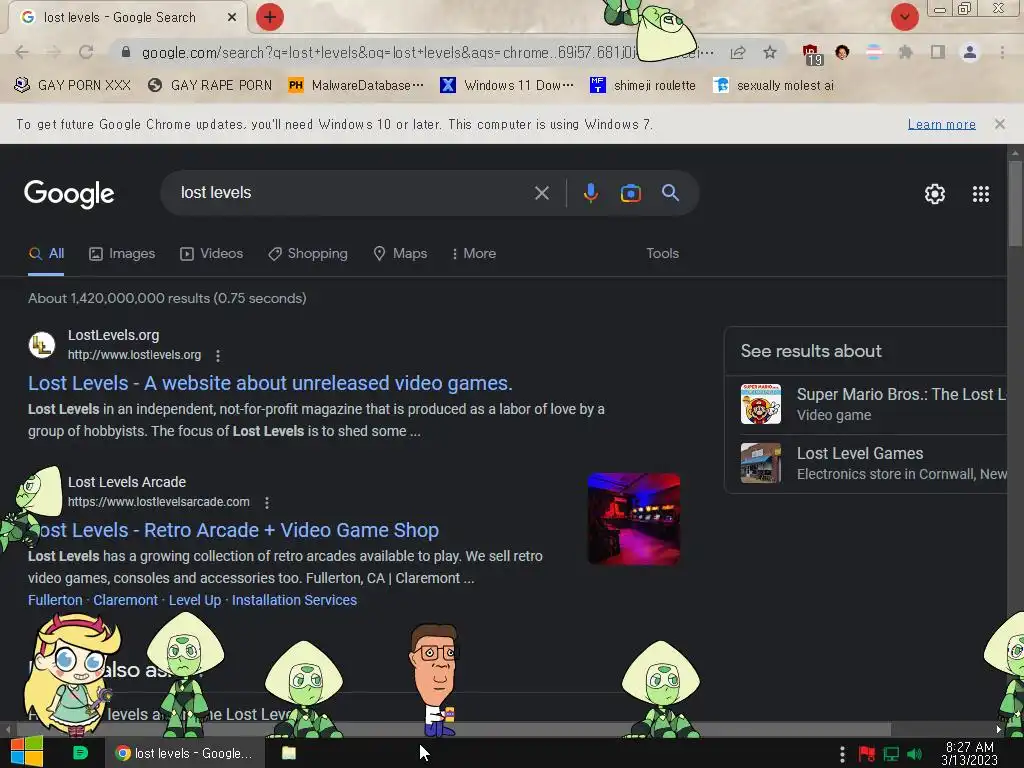Close the 'lost levels - Google Search' tab
This screenshot has width=1024, height=768.
(x=232, y=17)
